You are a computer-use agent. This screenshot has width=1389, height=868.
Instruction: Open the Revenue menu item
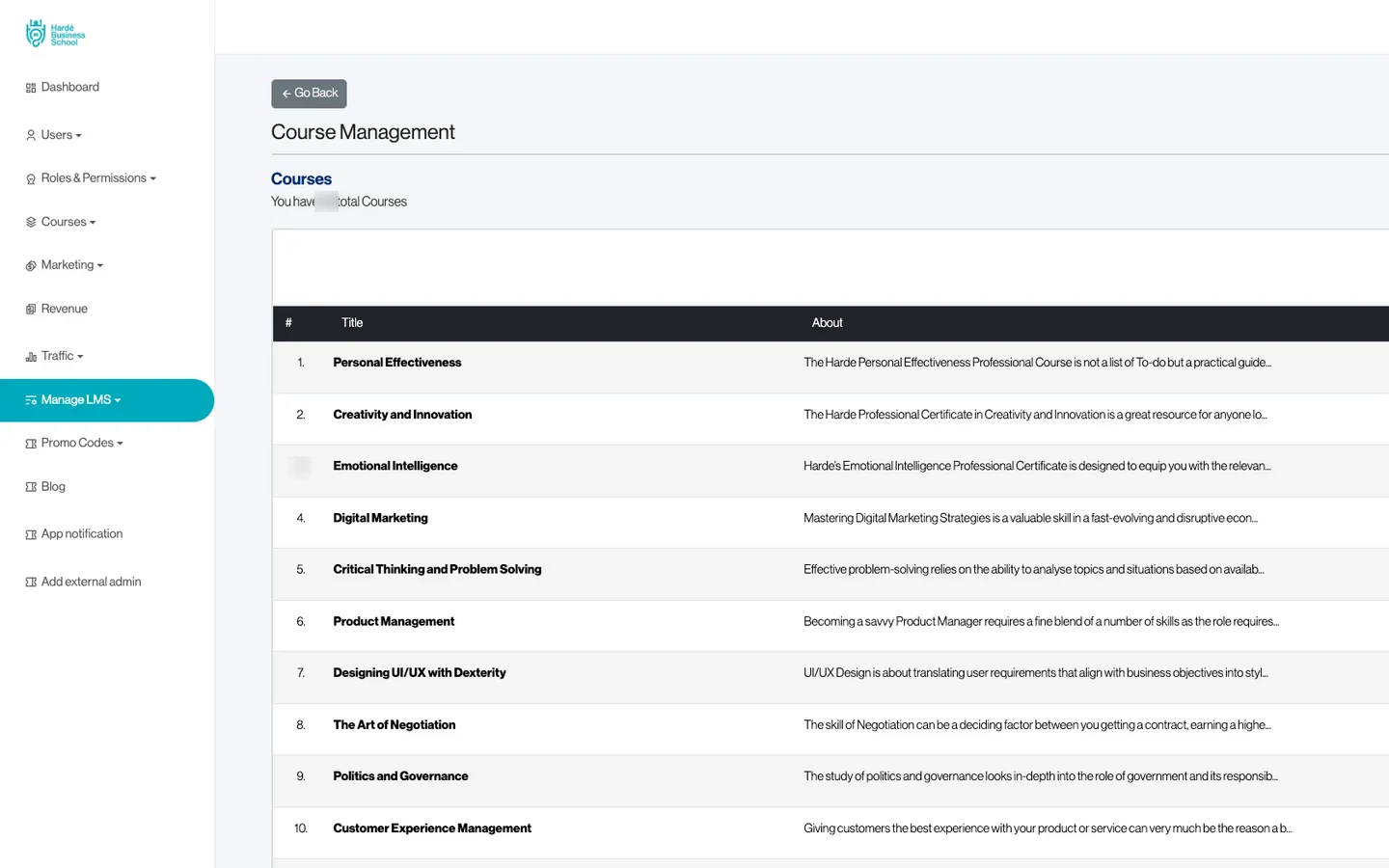pyautogui.click(x=65, y=309)
